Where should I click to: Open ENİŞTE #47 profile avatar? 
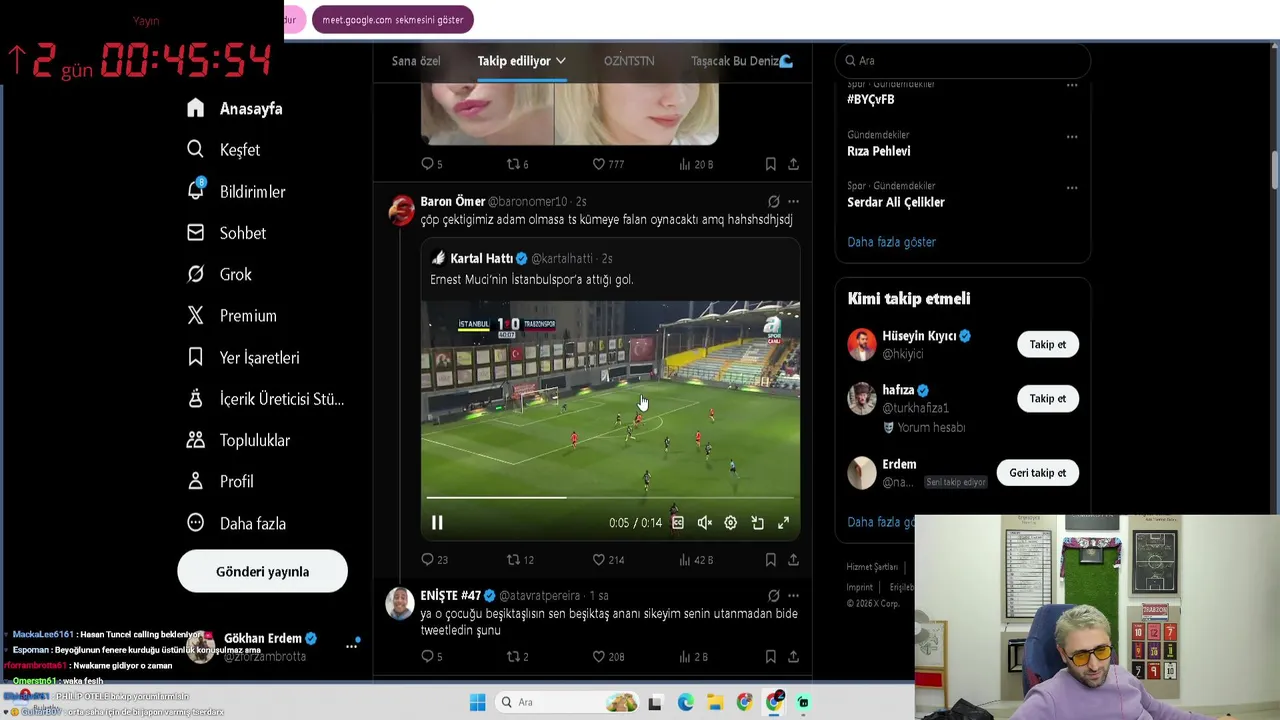tap(400, 603)
